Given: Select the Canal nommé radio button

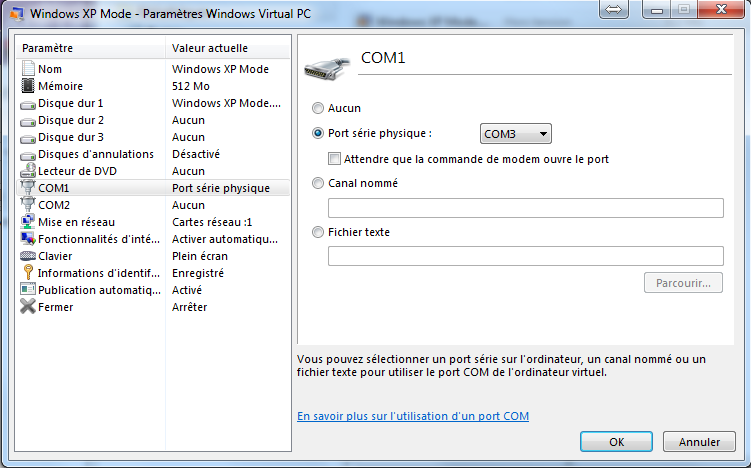Looking at the screenshot, I should coord(319,183).
